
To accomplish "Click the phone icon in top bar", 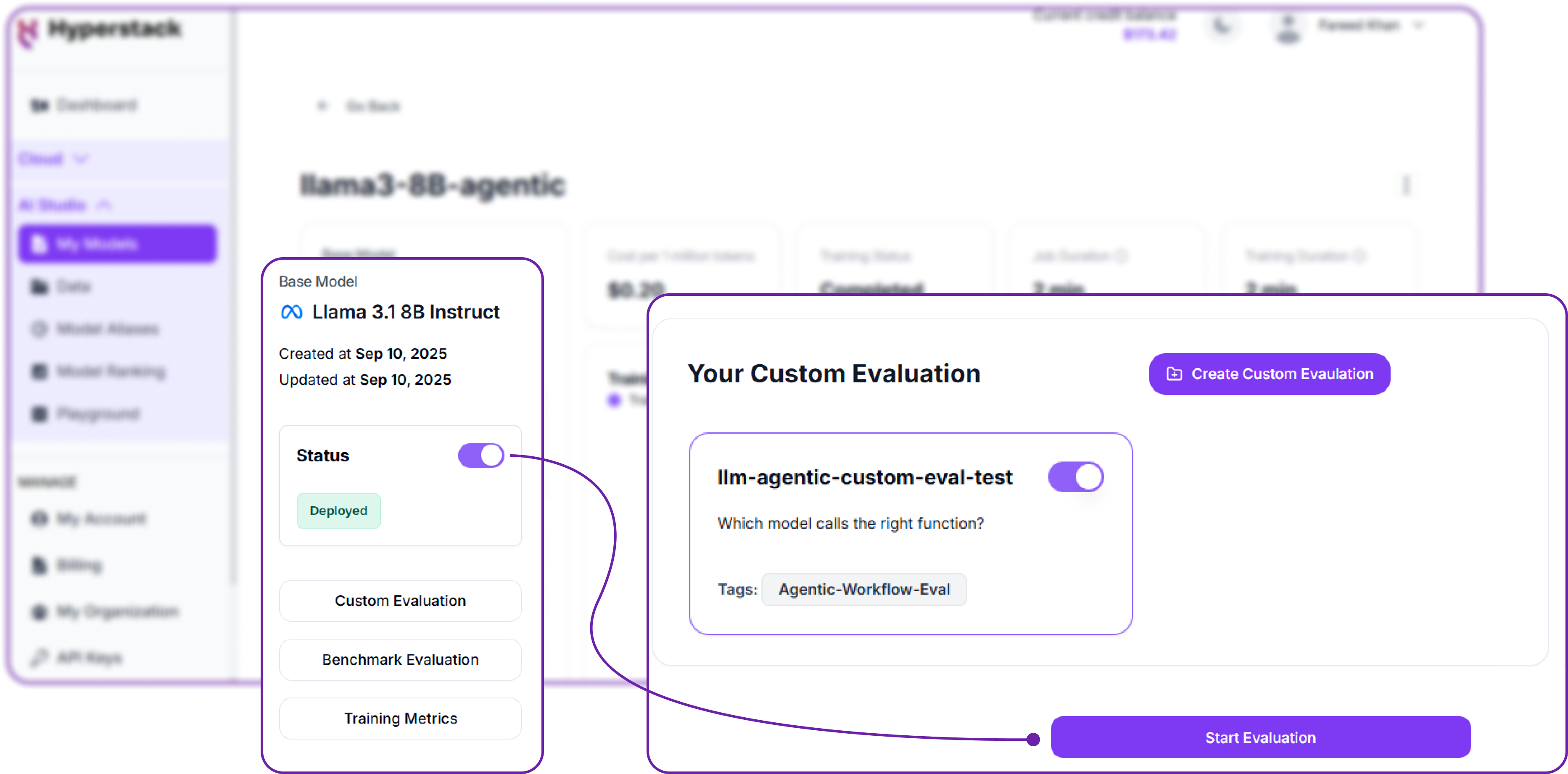I will tap(1221, 26).
